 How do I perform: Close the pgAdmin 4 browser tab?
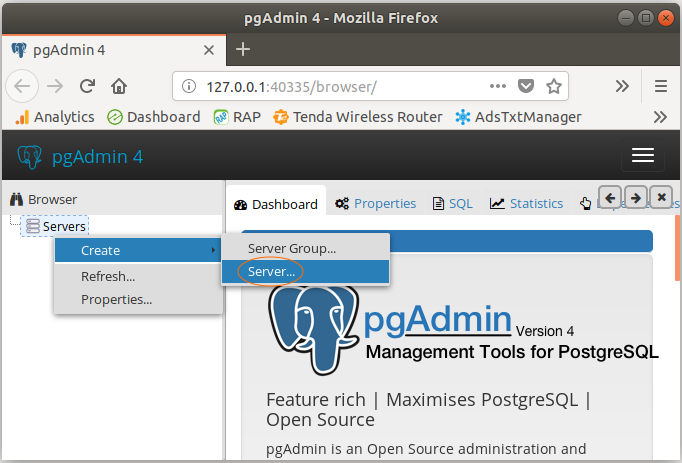click(209, 50)
